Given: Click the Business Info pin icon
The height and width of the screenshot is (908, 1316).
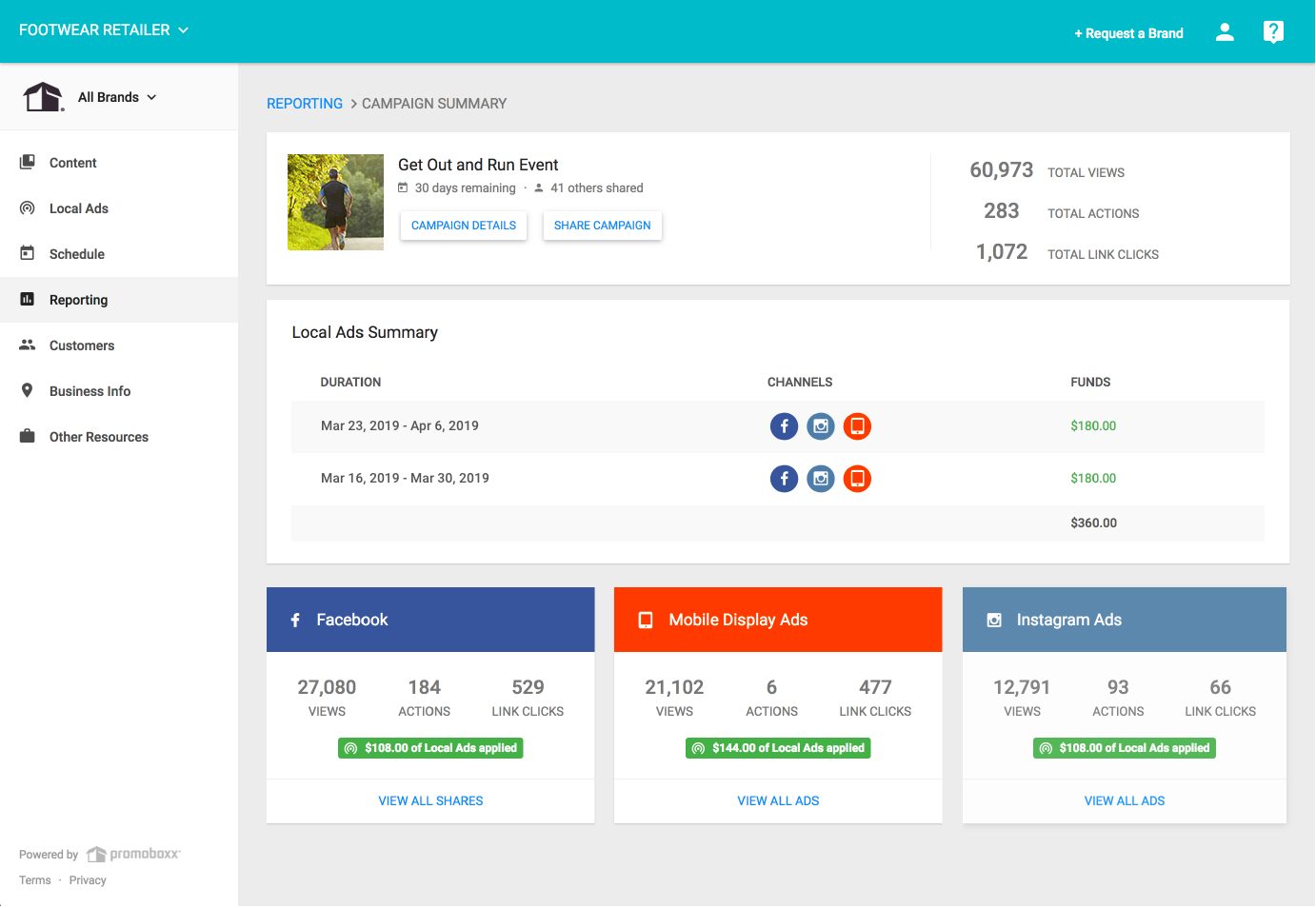Looking at the screenshot, I should click(x=28, y=391).
